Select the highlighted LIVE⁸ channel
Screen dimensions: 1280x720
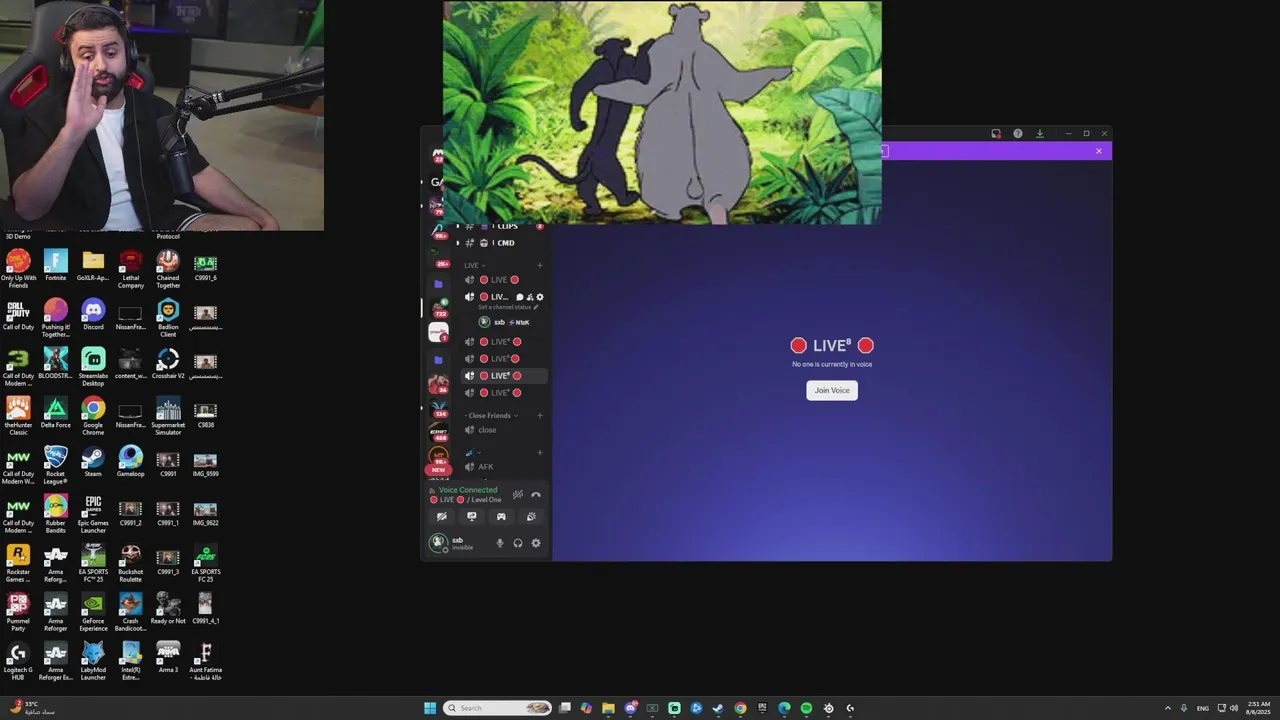point(504,376)
